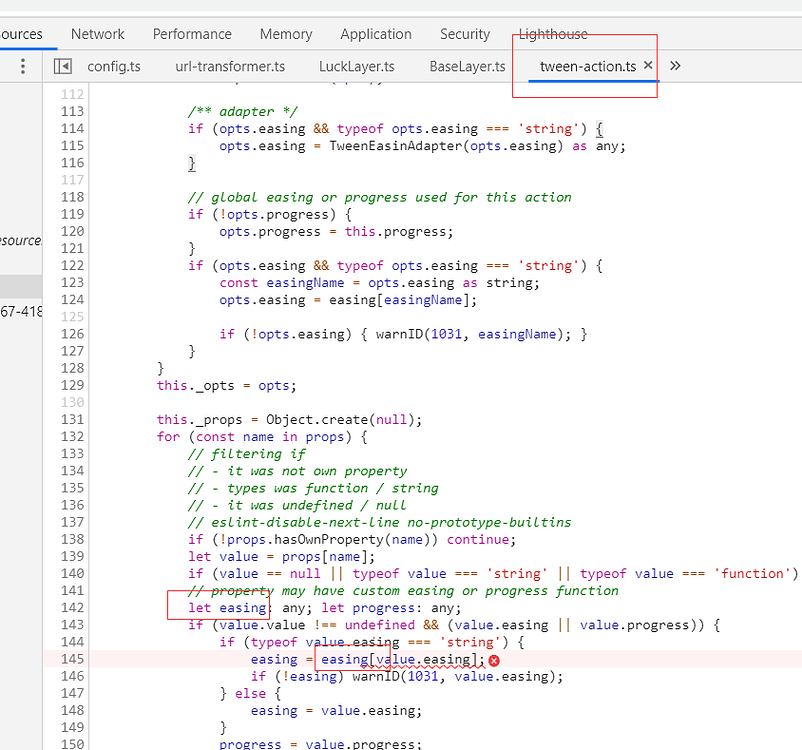Viewport: 802px width, 750px height.
Task: Open the hidden file tabs chevron menu
Action: [673, 66]
